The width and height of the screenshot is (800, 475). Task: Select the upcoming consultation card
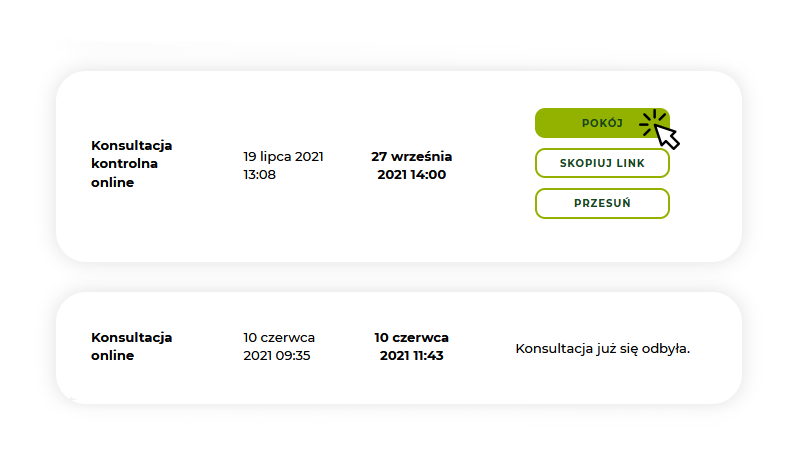coord(399,166)
